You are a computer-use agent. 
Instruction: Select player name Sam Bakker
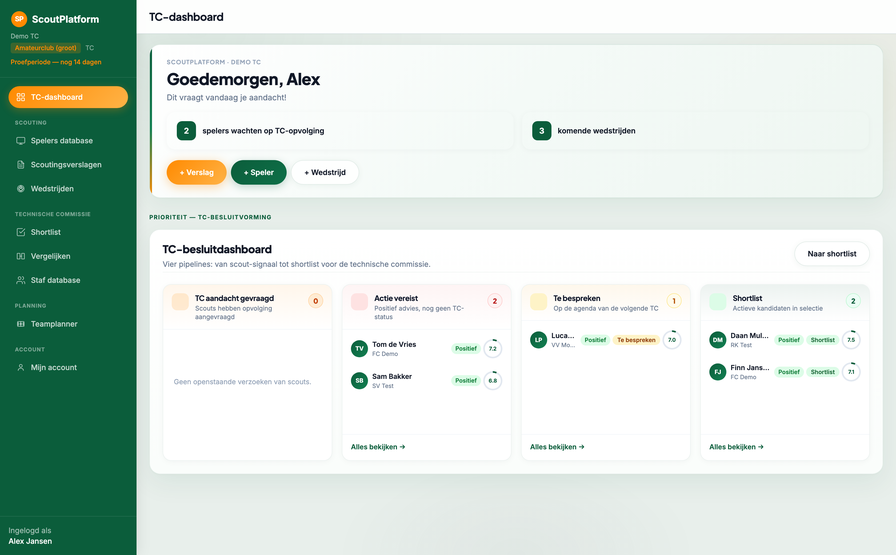point(392,377)
